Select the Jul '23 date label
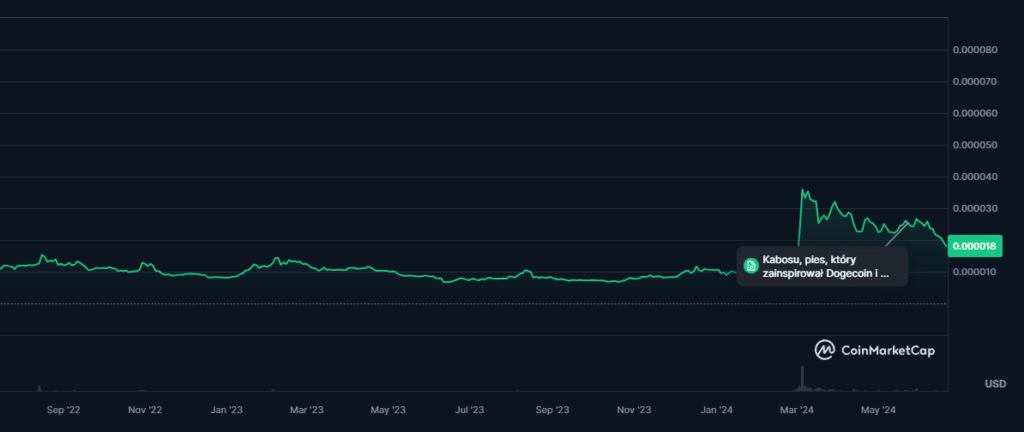 point(470,410)
